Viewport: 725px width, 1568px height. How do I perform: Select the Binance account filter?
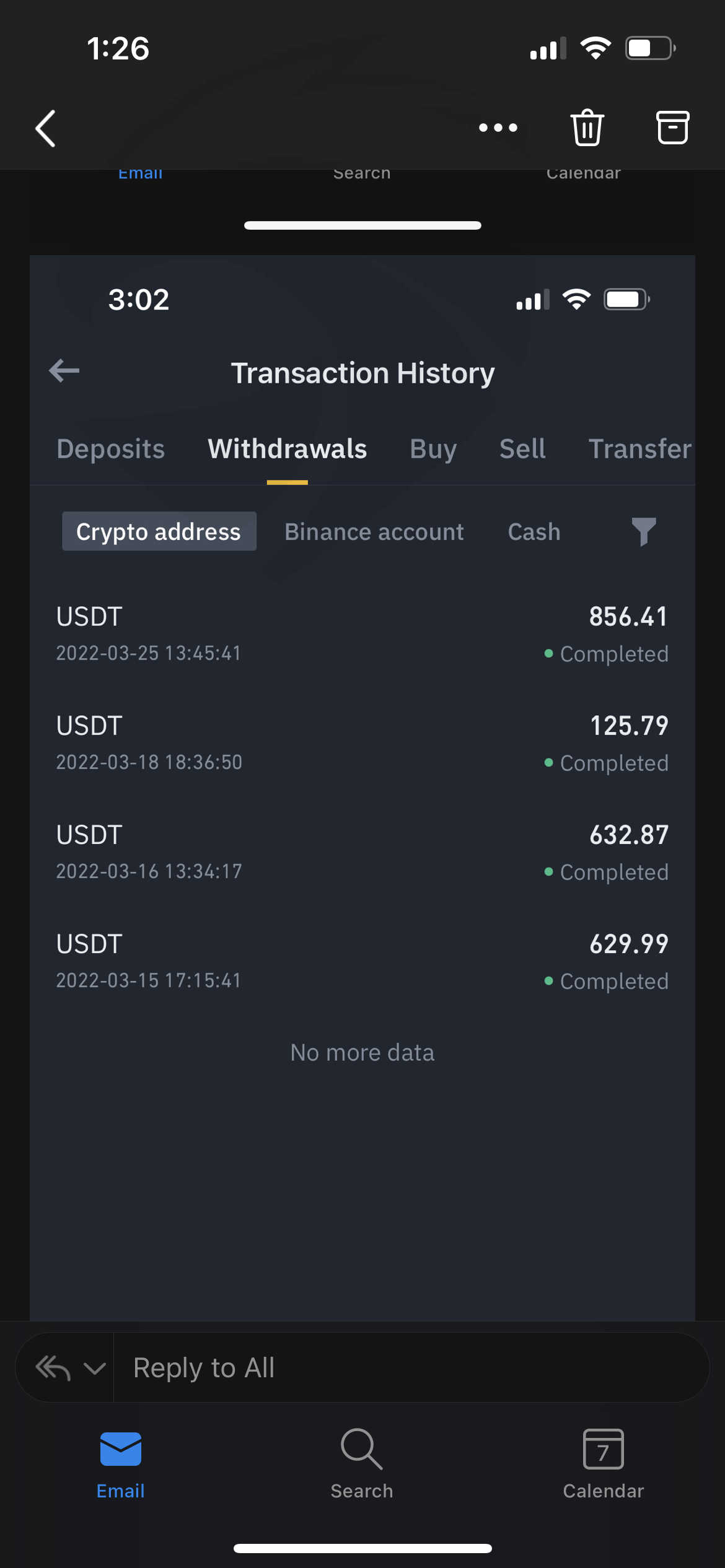coord(374,531)
